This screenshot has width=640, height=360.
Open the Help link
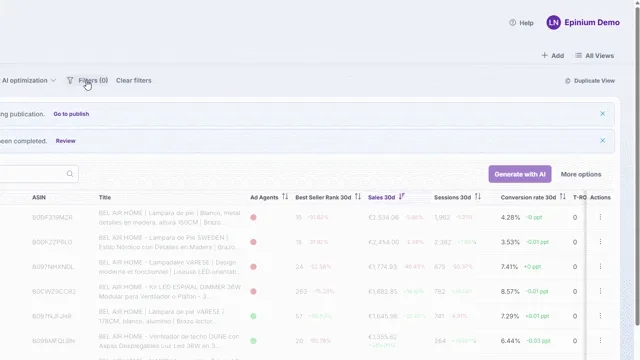click(521, 23)
